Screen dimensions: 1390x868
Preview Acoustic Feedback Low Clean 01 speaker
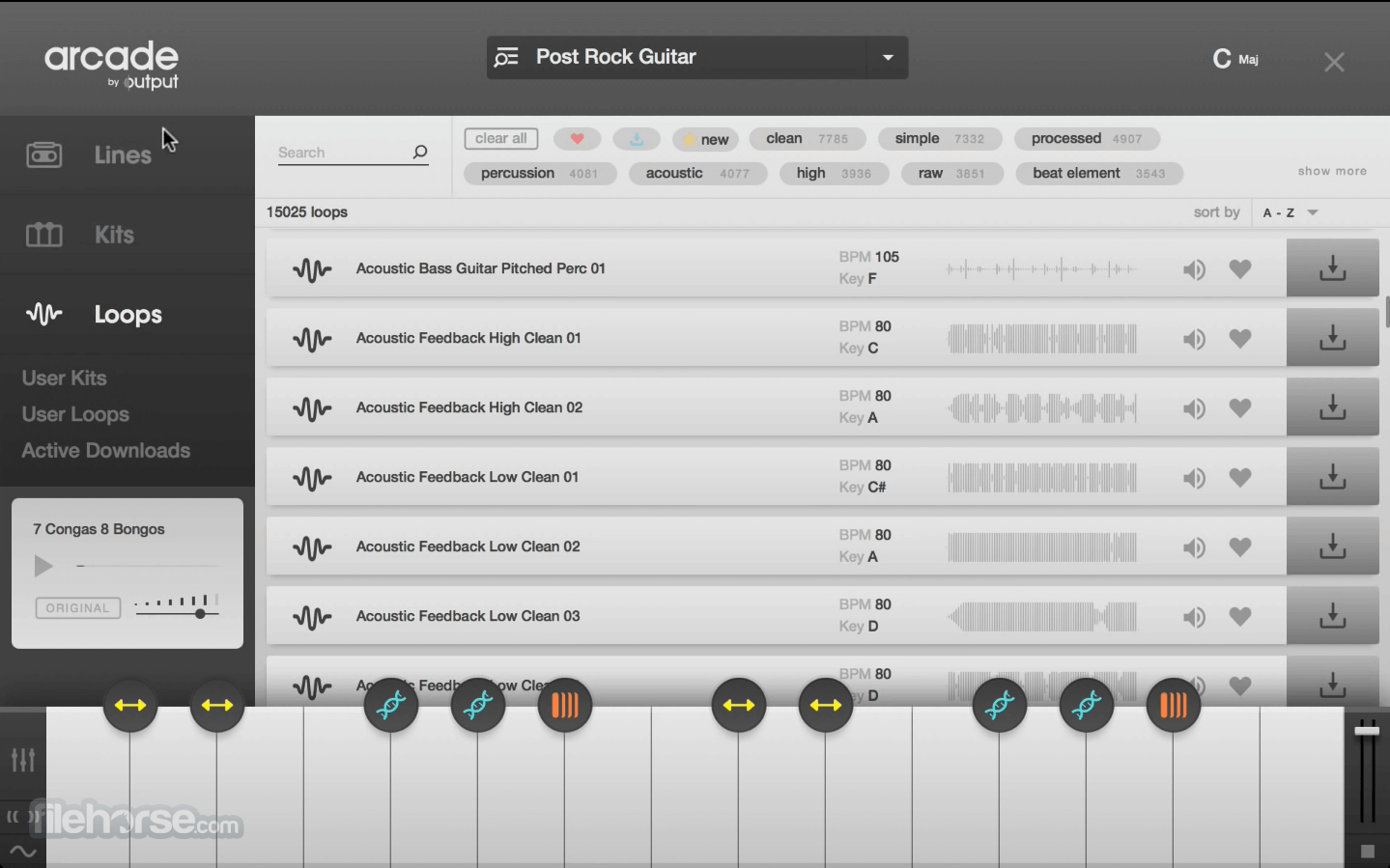click(1194, 478)
